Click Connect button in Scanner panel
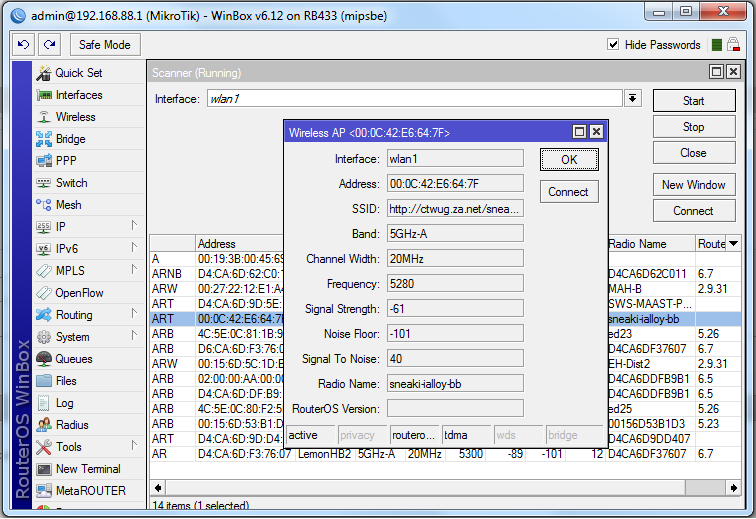756x519 pixels. pyautogui.click(x=694, y=211)
